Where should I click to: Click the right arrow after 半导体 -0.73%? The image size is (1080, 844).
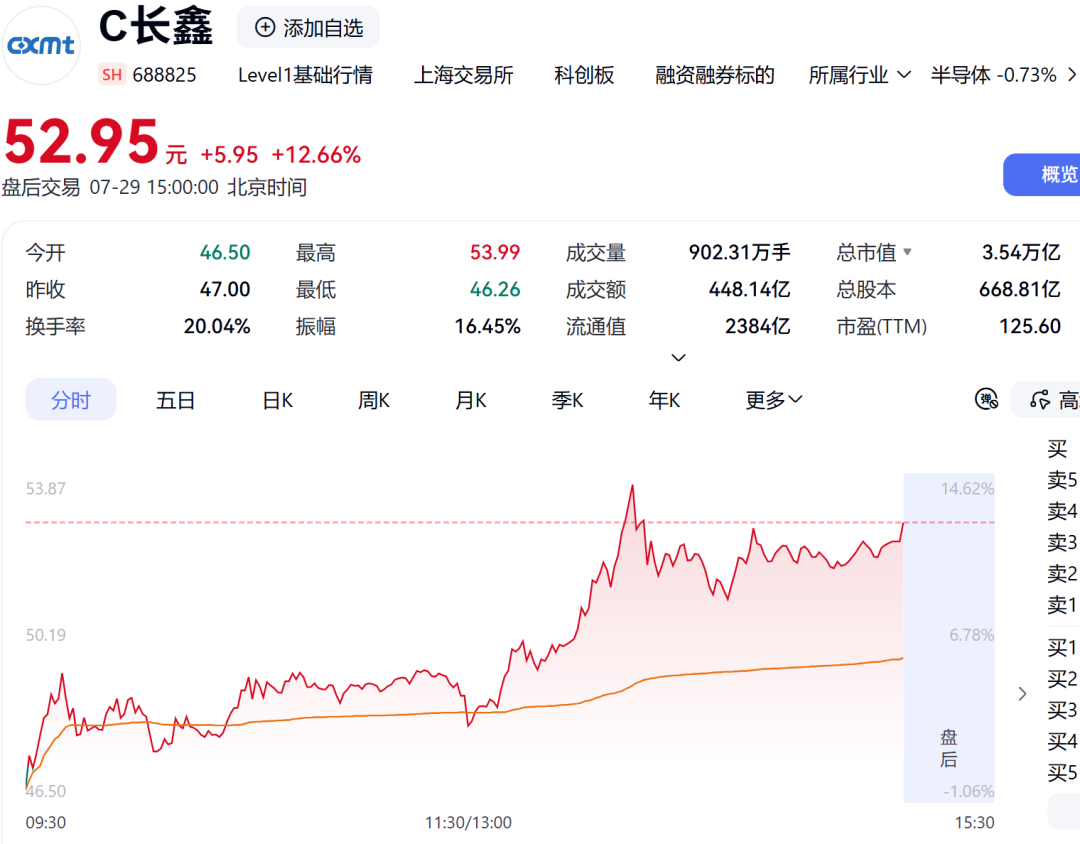1072,74
